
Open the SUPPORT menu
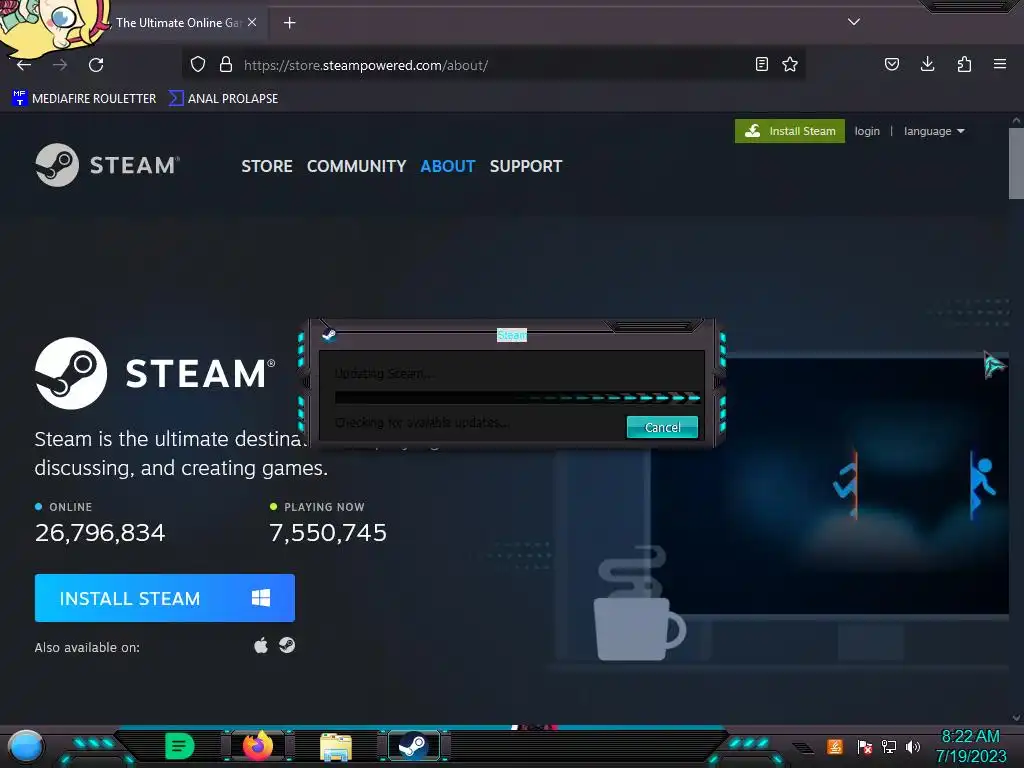pos(526,166)
